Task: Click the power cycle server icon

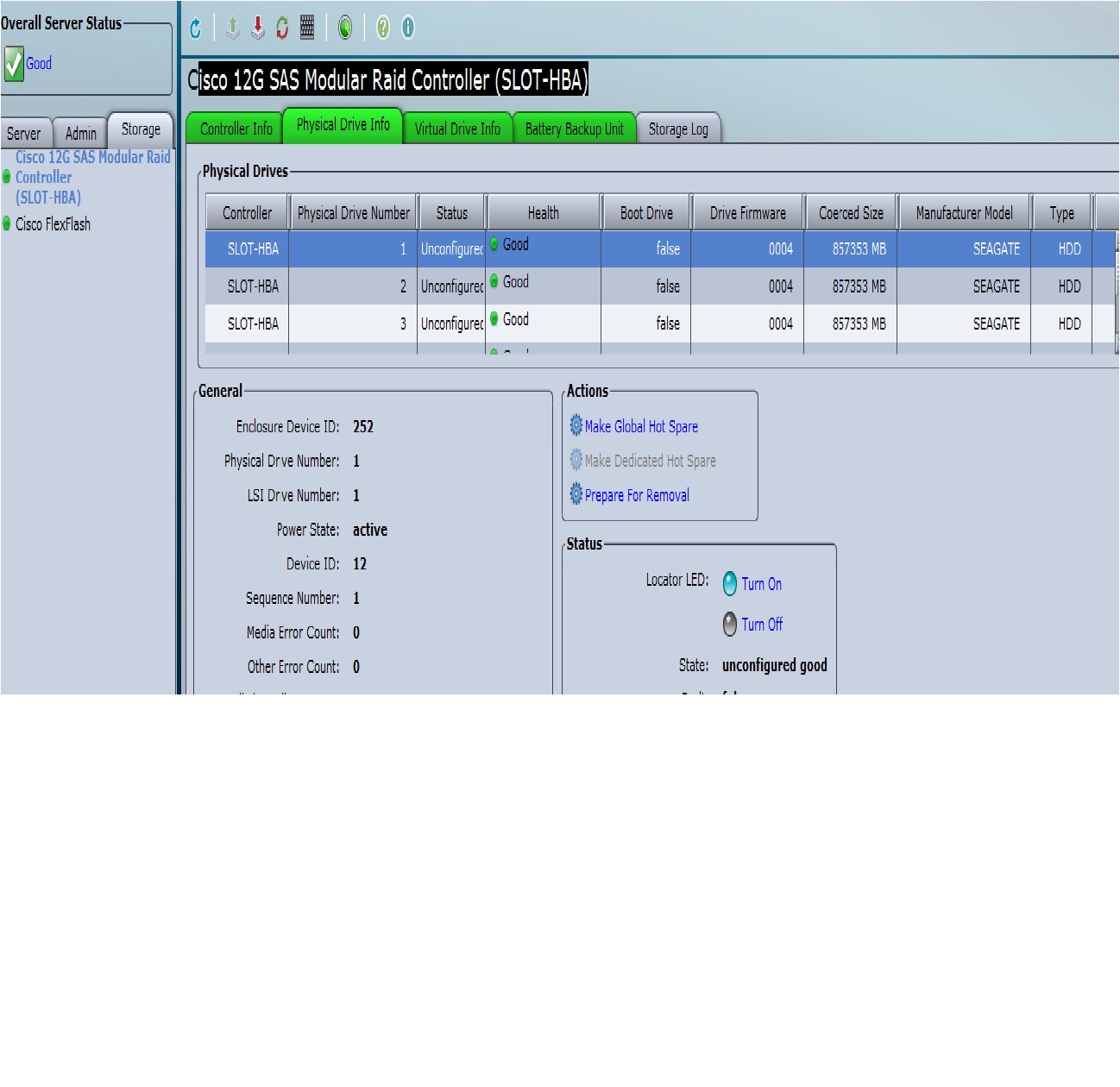Action: coord(282,28)
